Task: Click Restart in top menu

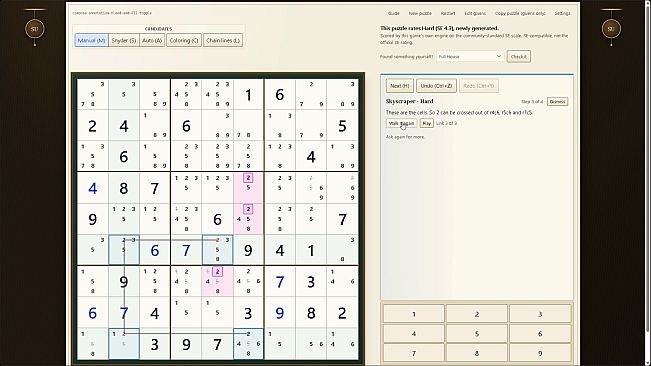Action: [448, 13]
